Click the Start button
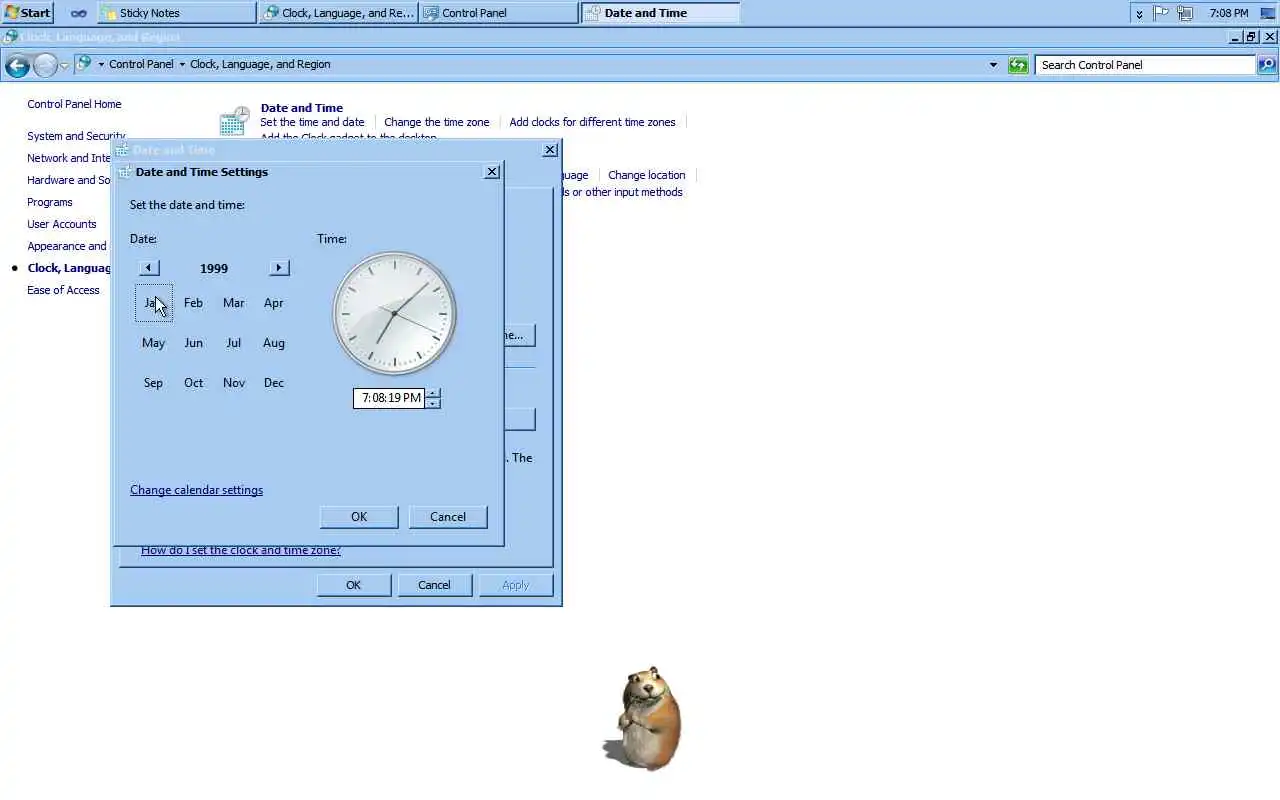 pos(28,13)
